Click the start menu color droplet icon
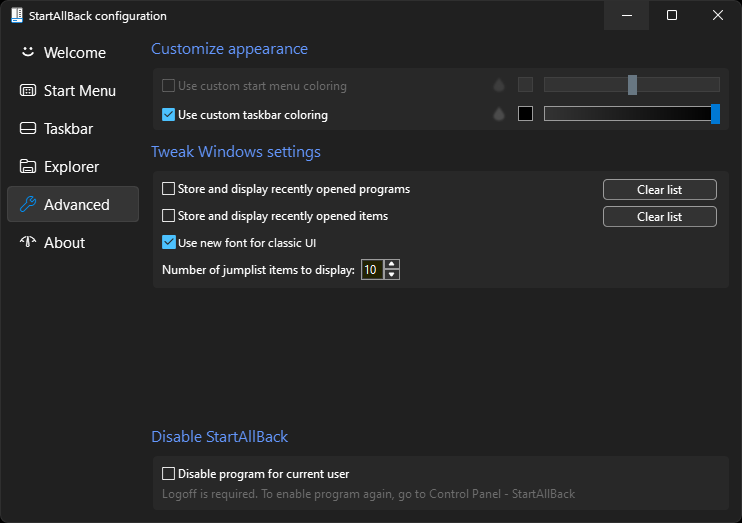Image resolution: width=742 pixels, height=523 pixels. coord(499,85)
